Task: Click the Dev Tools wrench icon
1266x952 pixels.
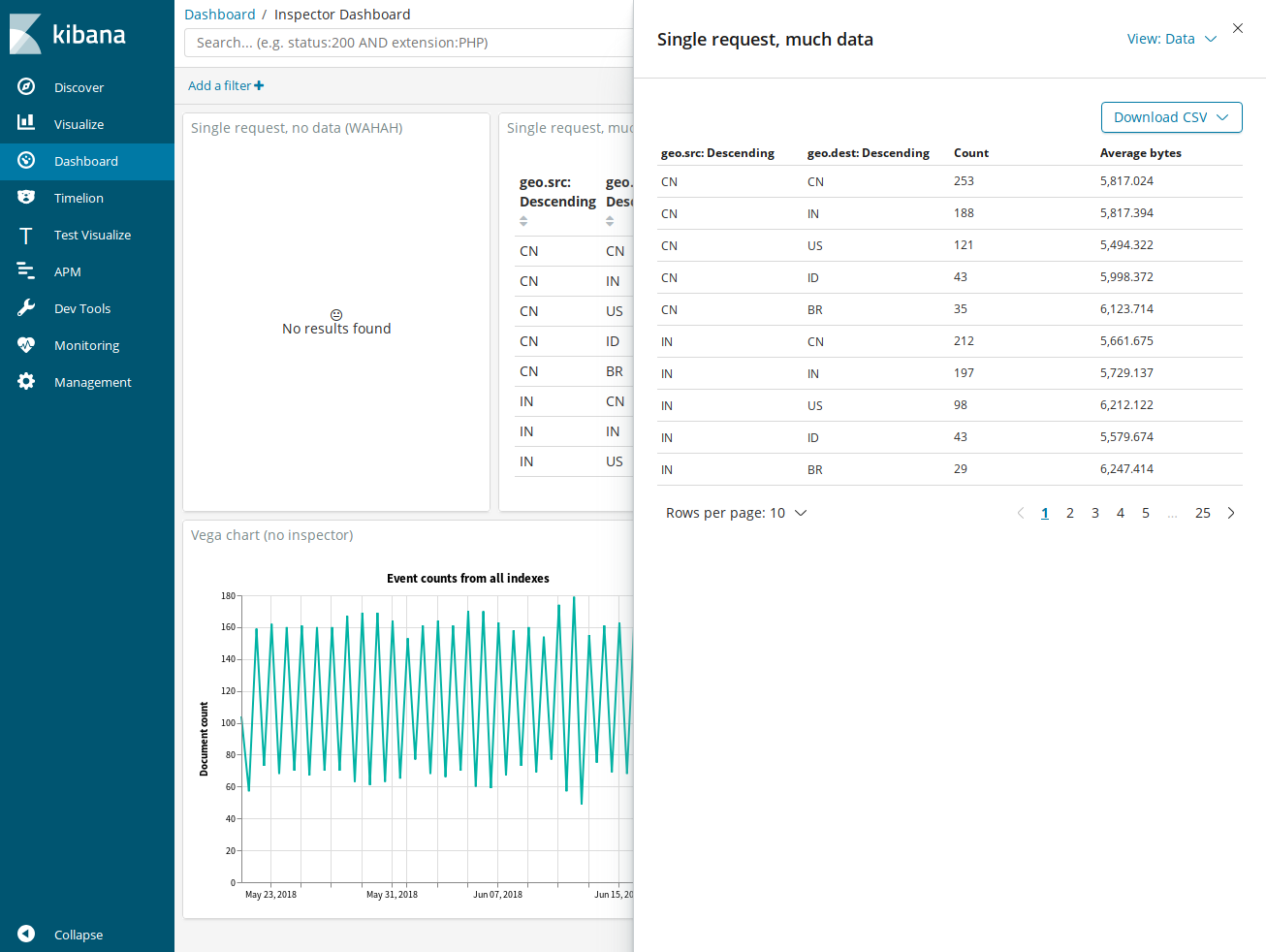Action: (26, 308)
